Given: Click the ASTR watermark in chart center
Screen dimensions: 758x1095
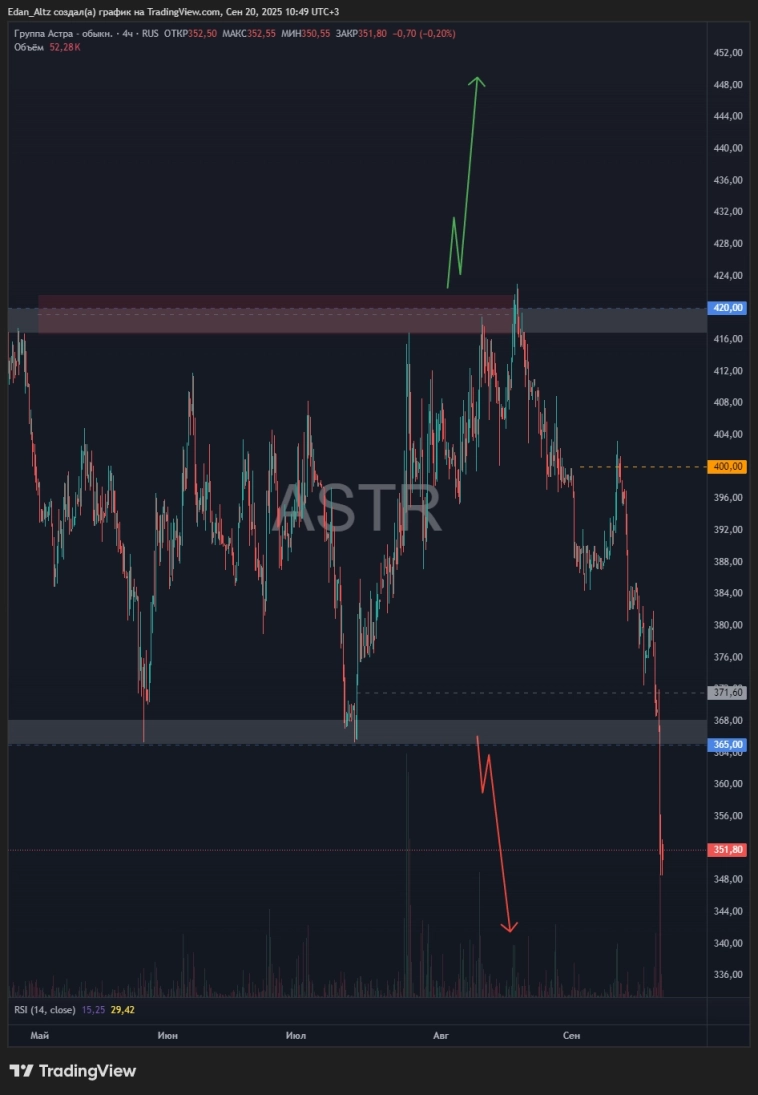Looking at the screenshot, I should pyautogui.click(x=357, y=508).
